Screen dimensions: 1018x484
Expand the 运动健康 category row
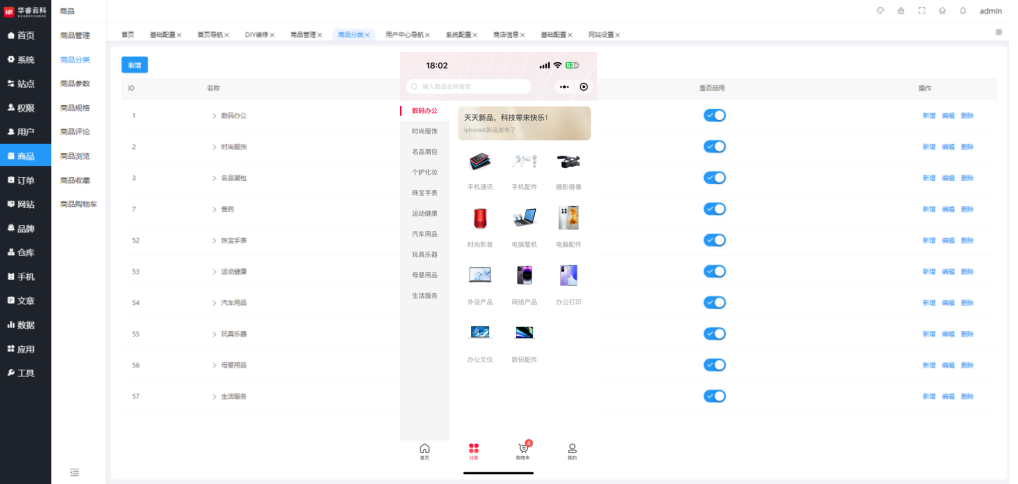[x=214, y=271]
